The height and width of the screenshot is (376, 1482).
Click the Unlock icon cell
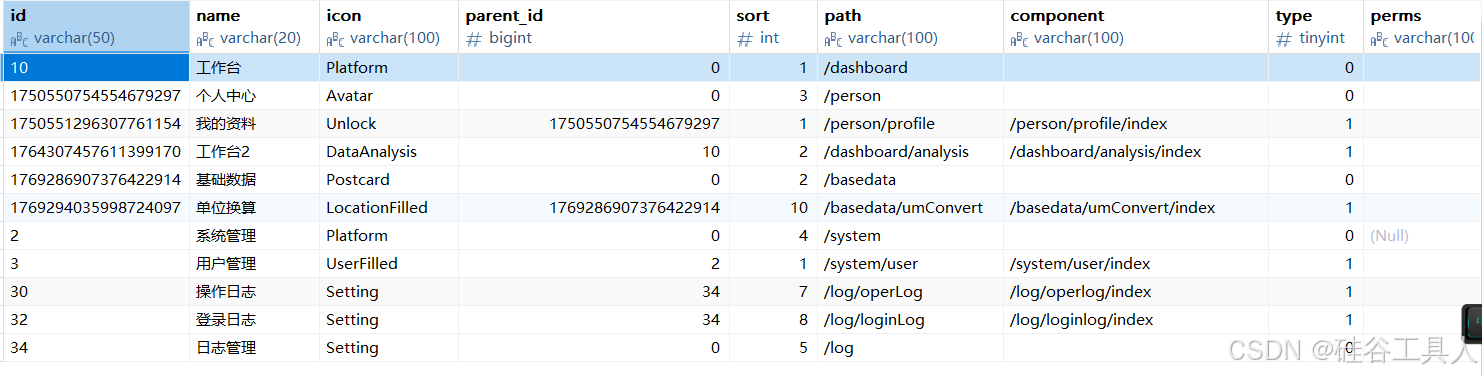tap(389, 124)
